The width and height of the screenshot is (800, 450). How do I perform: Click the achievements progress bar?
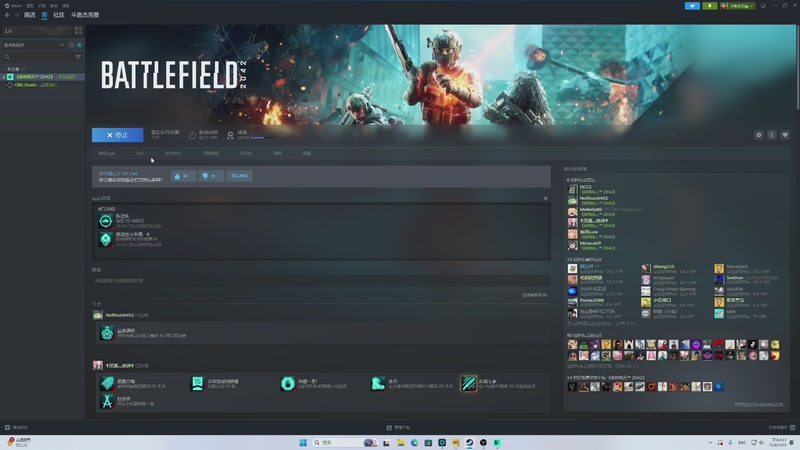(263, 138)
